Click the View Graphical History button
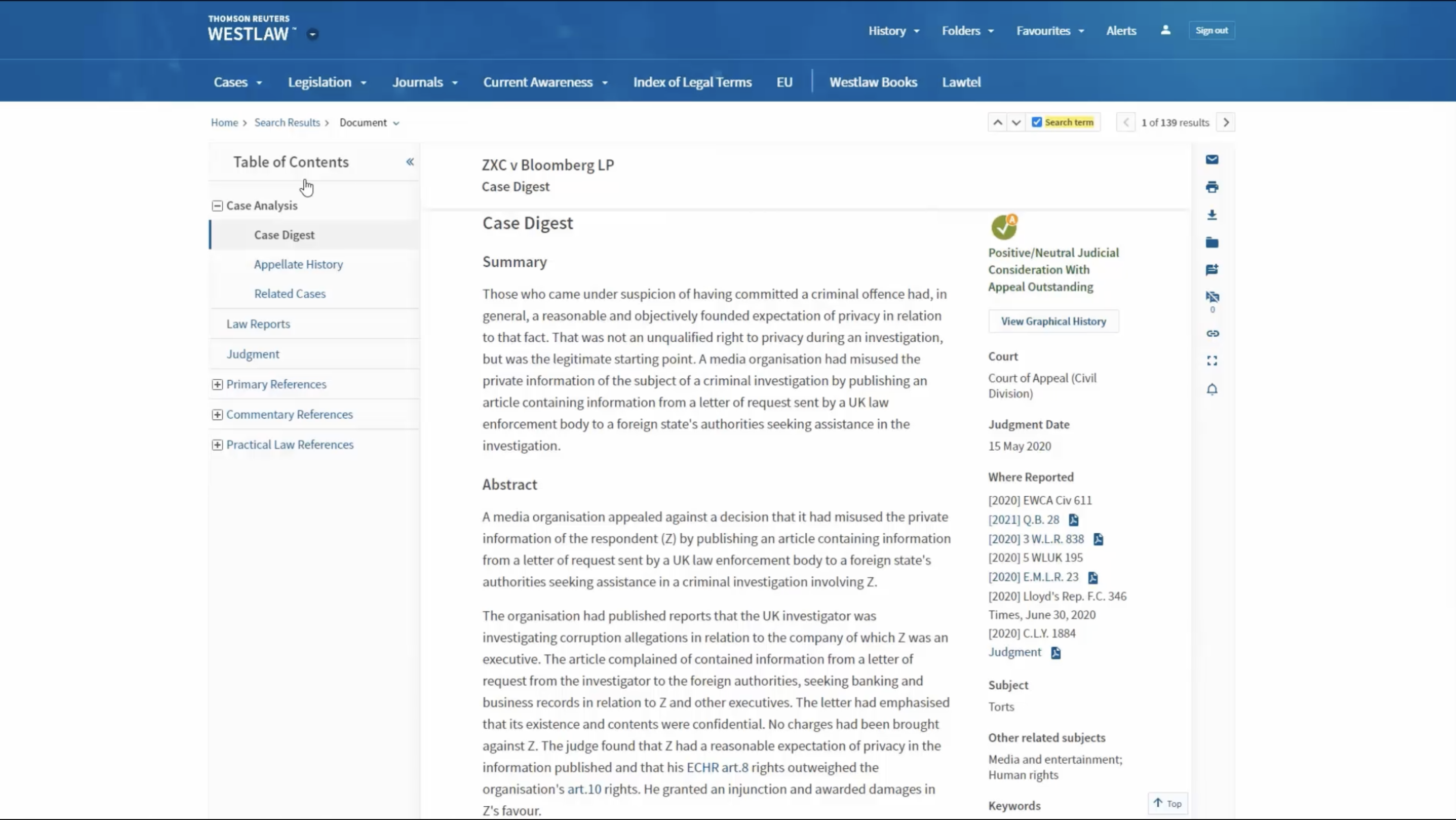Image resolution: width=1456 pixels, height=820 pixels. click(1053, 321)
